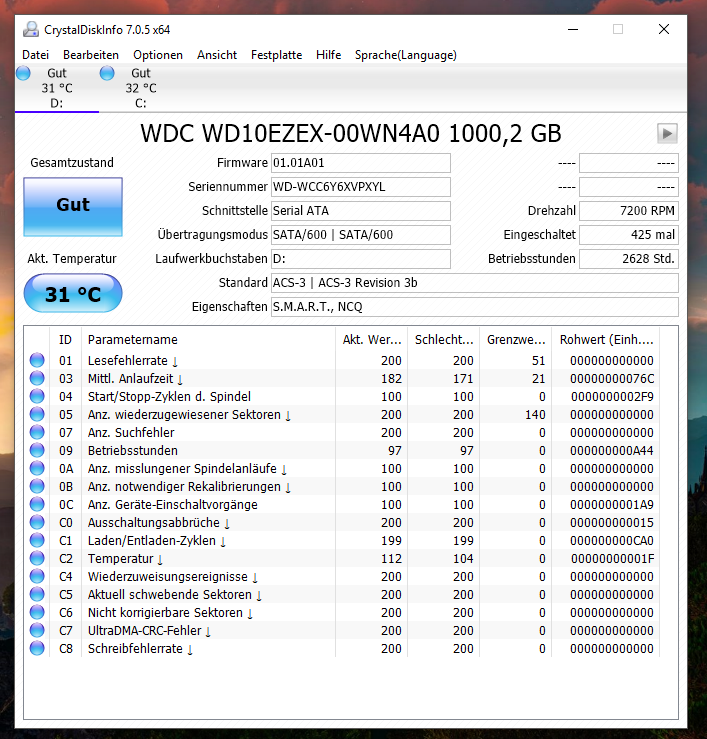Click the Parametername column header
Screen dimensions: 707x739
208,340
